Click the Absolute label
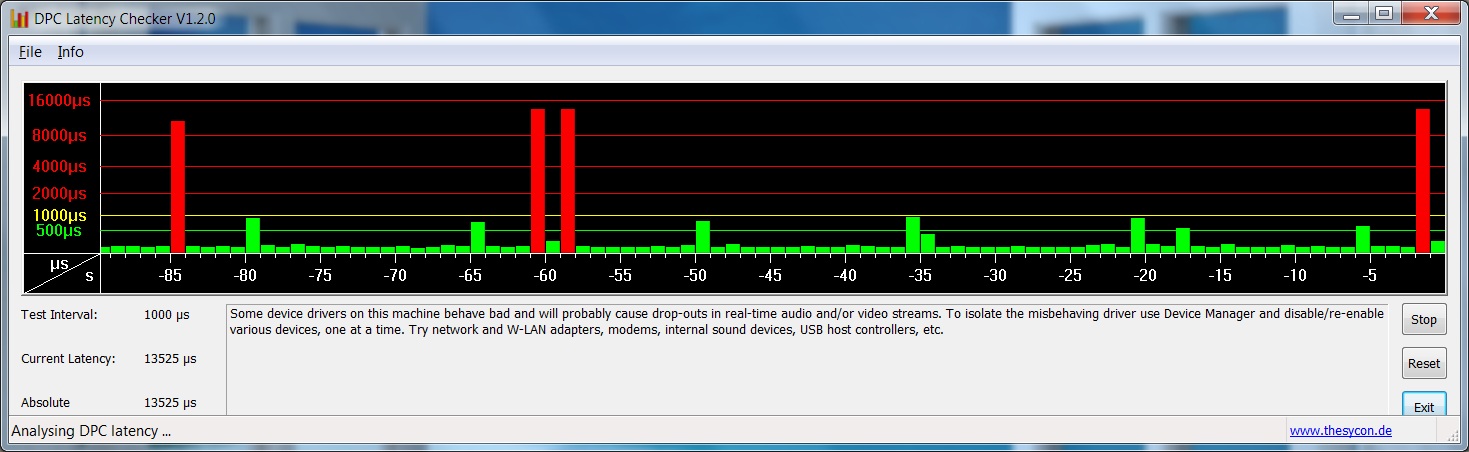Image resolution: width=1469 pixels, height=452 pixels. pos(45,402)
